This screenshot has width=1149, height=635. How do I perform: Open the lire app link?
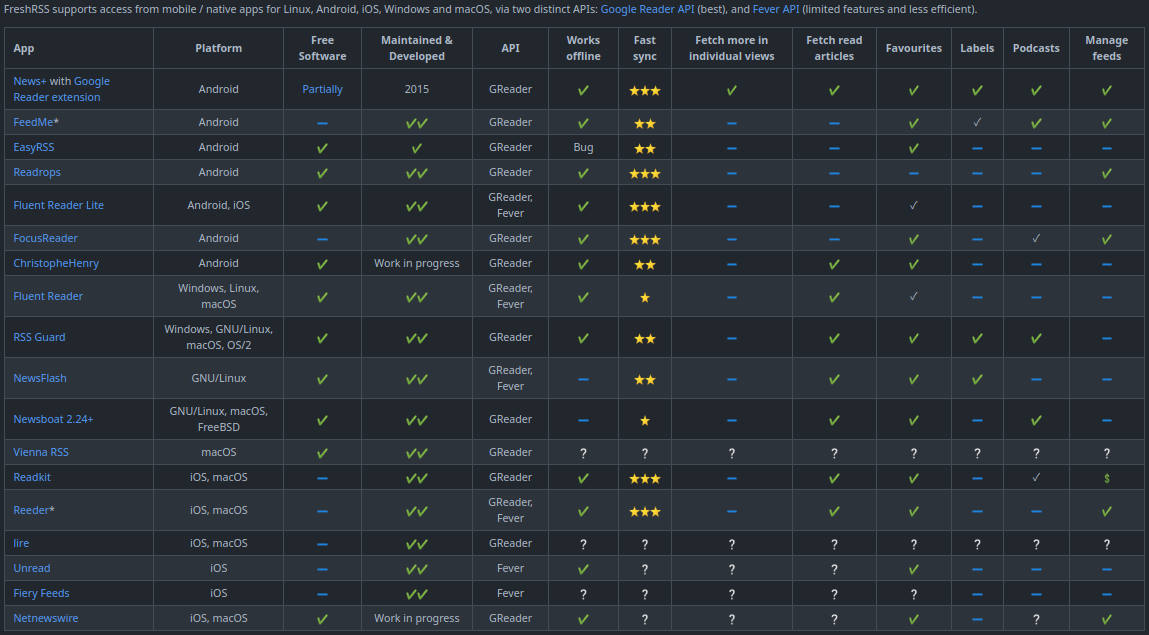(x=21, y=543)
